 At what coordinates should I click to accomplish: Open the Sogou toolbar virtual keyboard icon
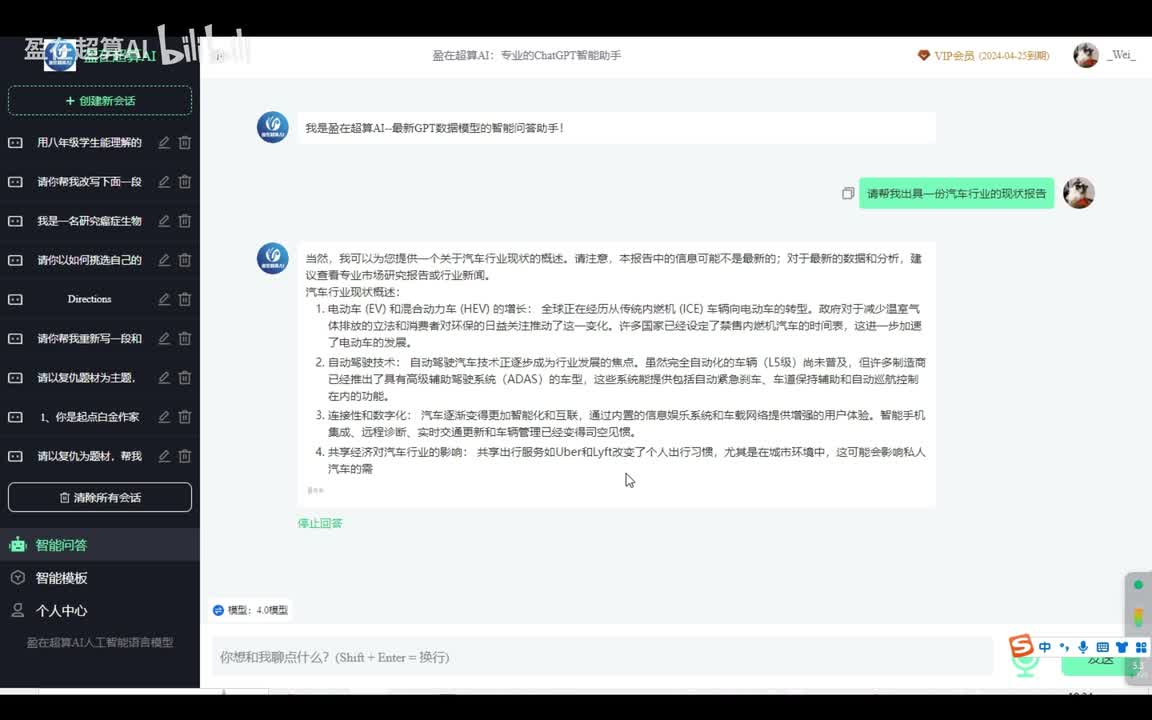[1102, 647]
